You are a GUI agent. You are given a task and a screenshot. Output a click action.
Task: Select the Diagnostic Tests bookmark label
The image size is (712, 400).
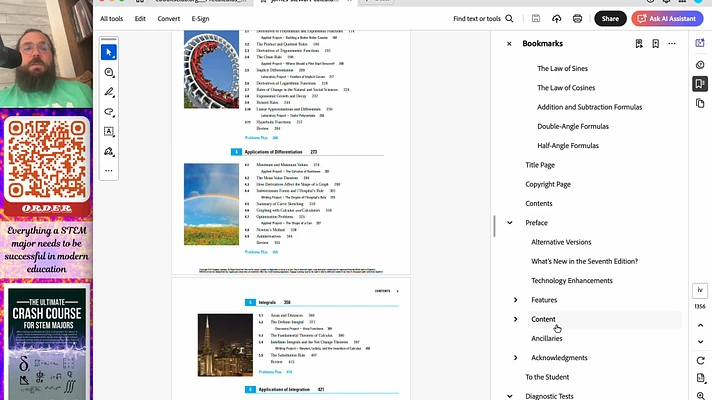pyautogui.click(x=549, y=396)
